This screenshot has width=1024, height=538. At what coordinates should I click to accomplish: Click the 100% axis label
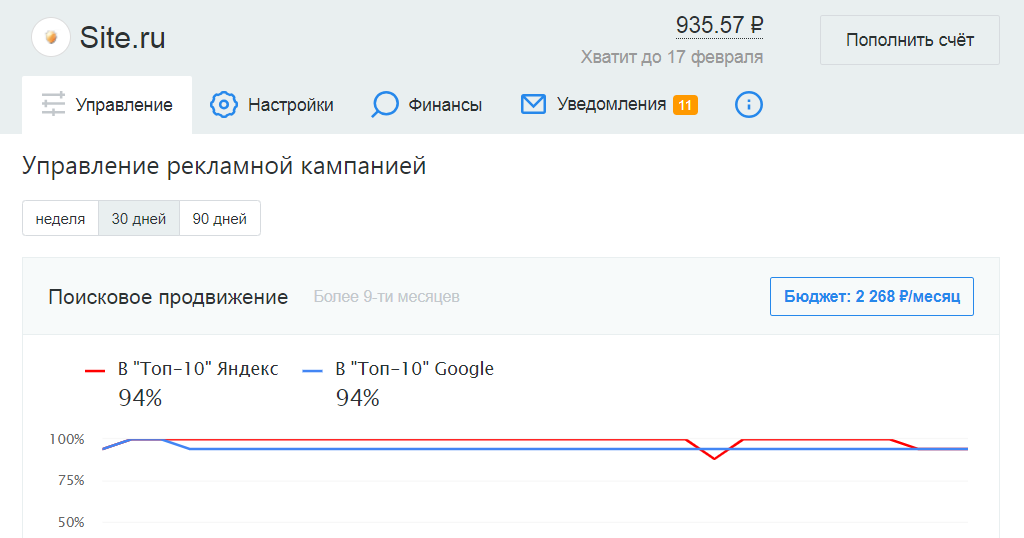click(x=67, y=439)
